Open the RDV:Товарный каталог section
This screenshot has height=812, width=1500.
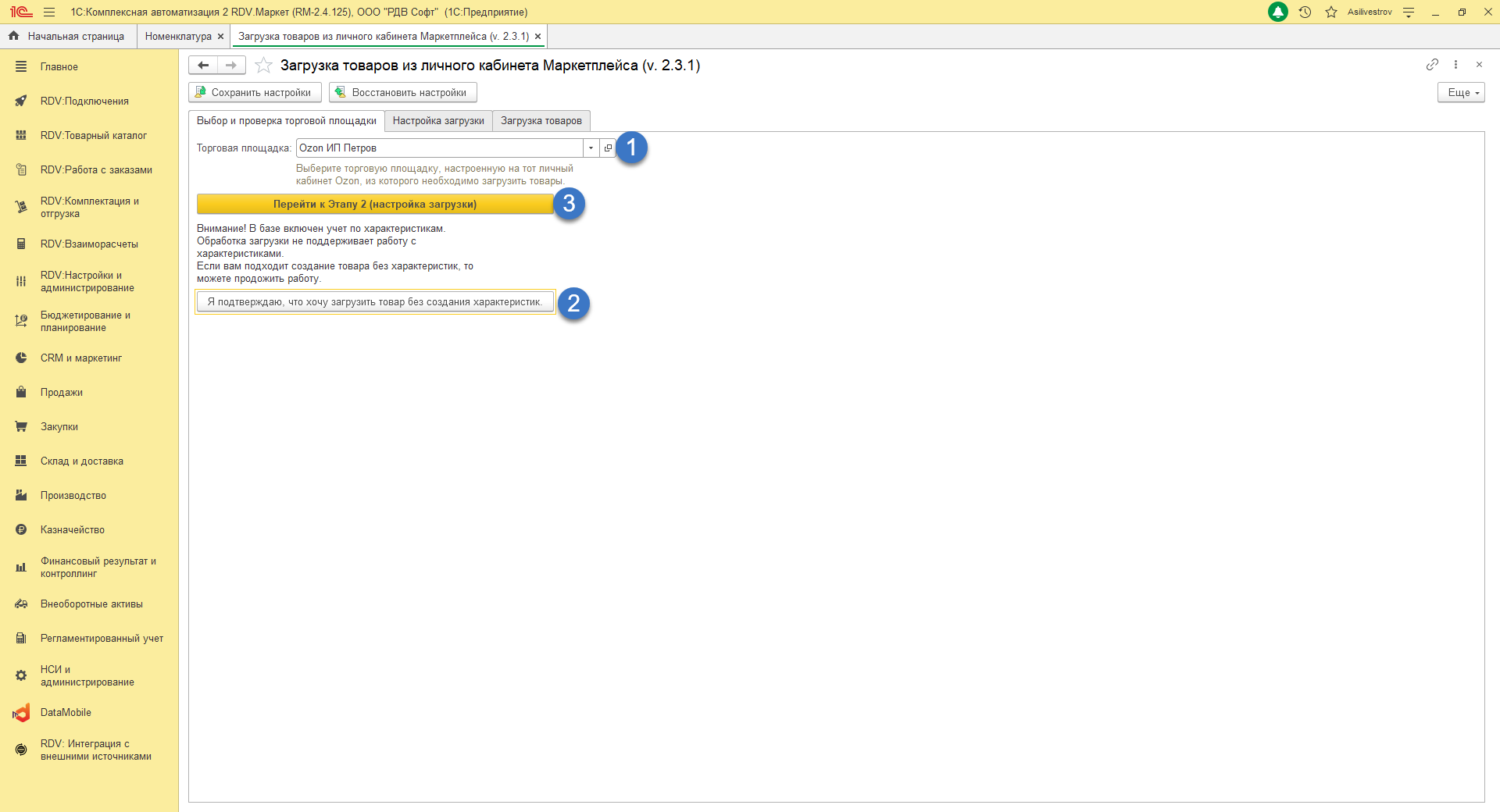point(89,135)
